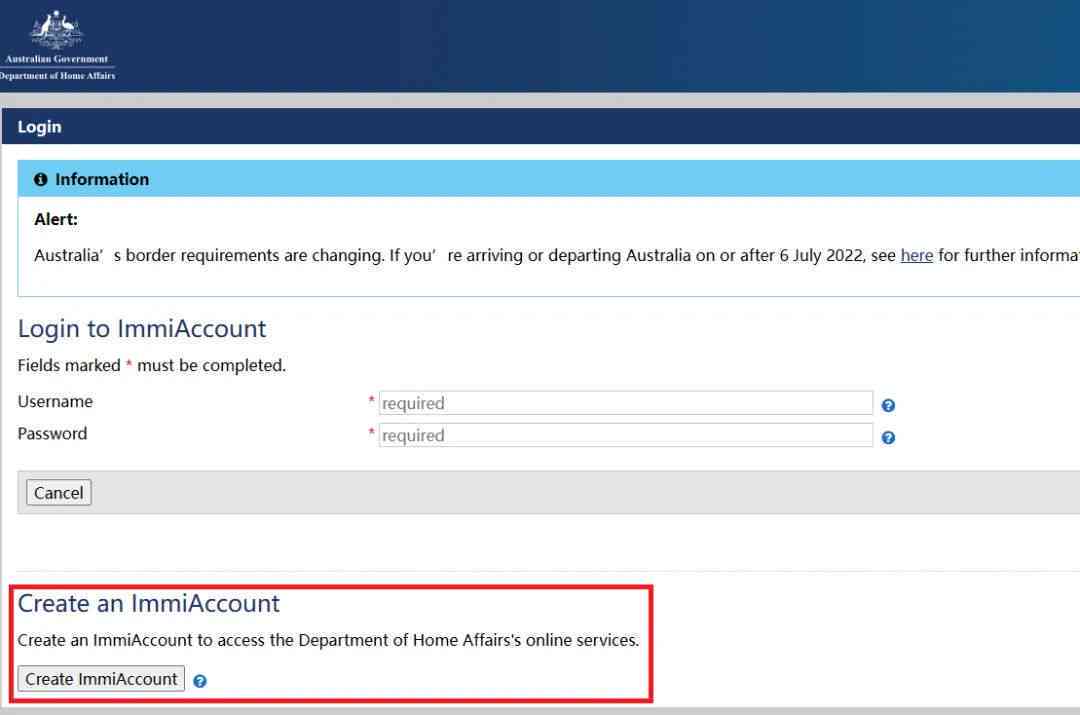Open help icon next to Create ImmiAccount button
The image size is (1080, 715).
pos(200,681)
